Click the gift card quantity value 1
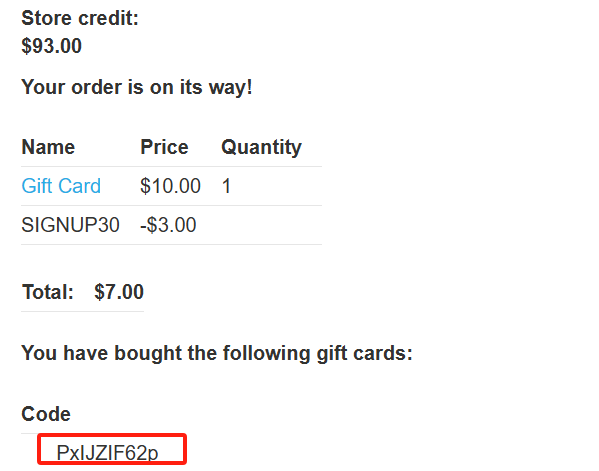 (x=226, y=186)
